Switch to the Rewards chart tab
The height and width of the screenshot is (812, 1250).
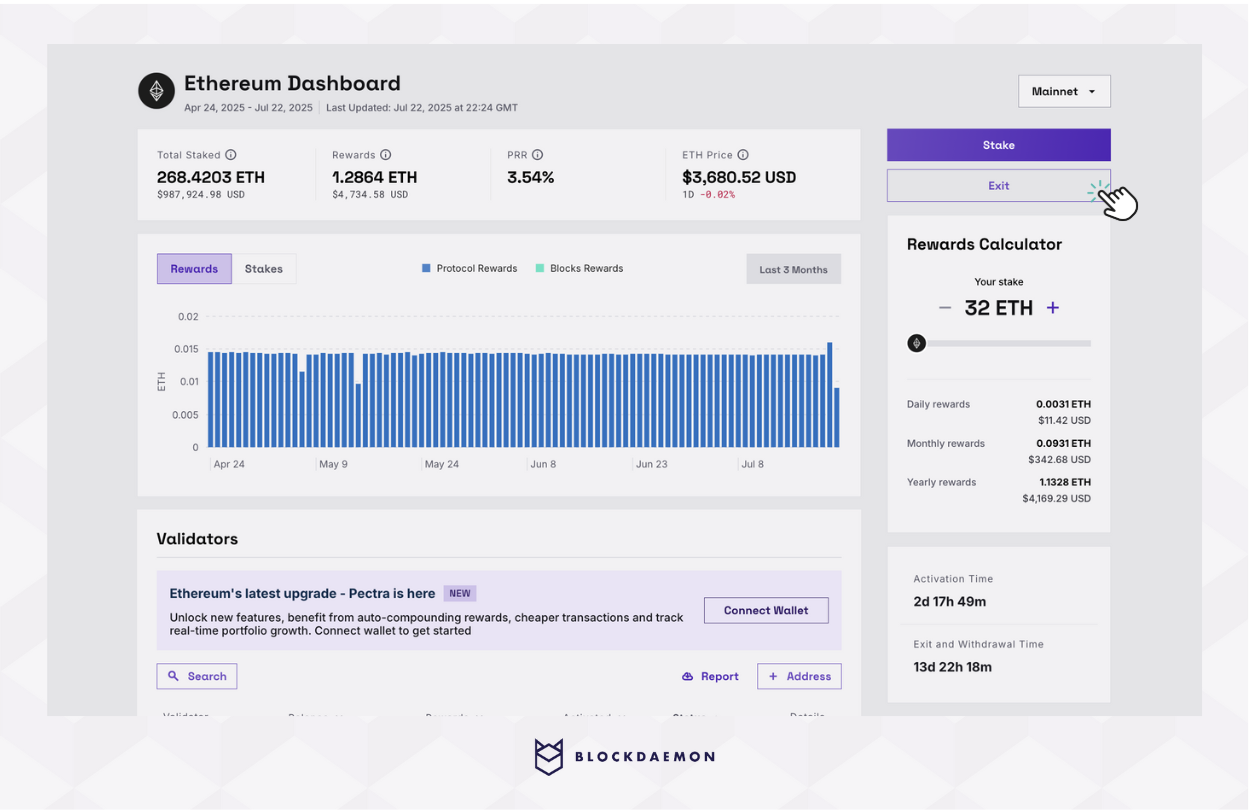[x=194, y=269]
